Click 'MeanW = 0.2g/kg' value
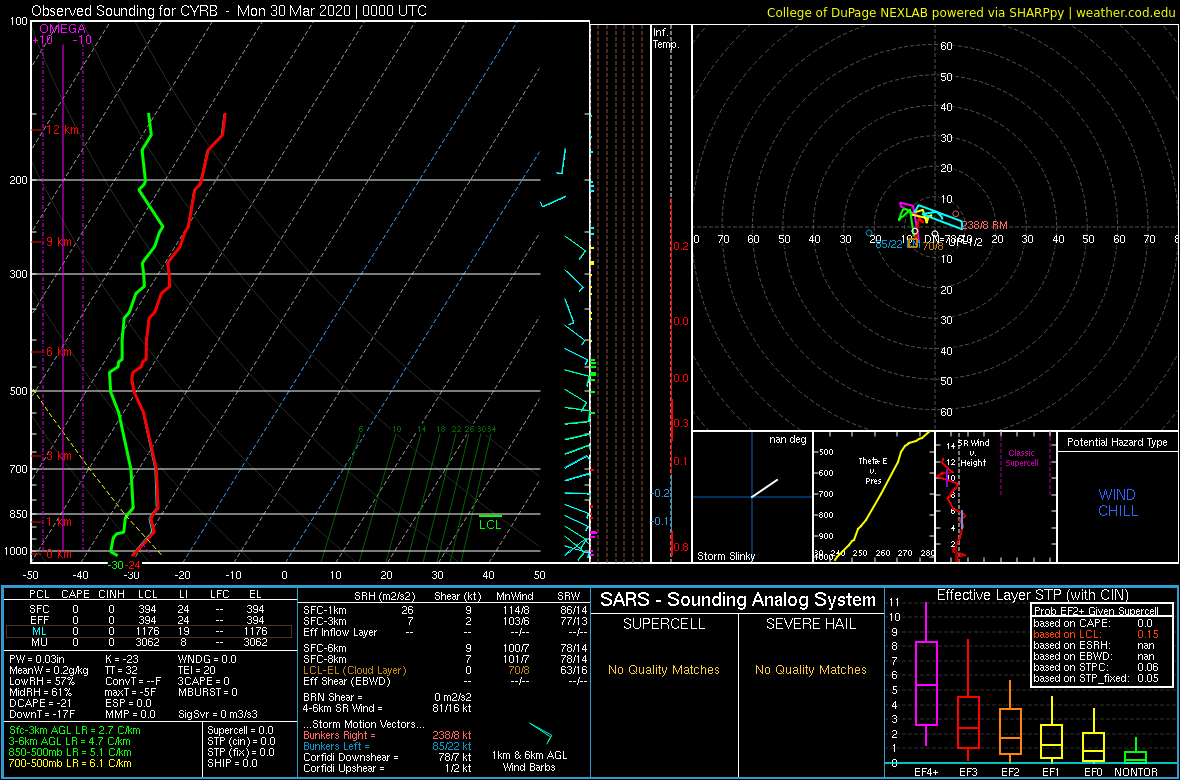The image size is (1180, 780). pyautogui.click(x=48, y=671)
